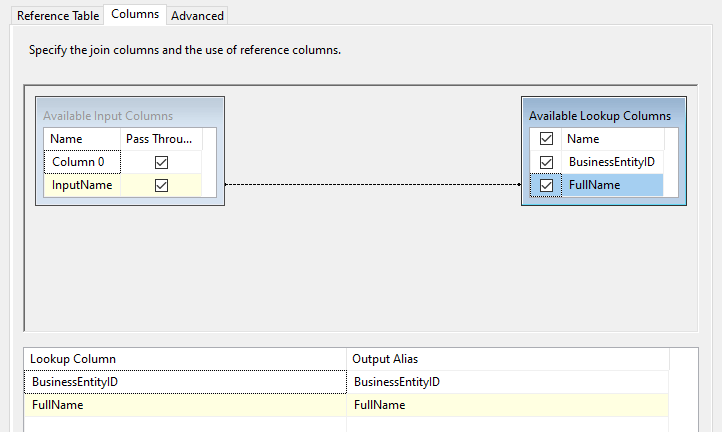
Task: Uncheck the FullName lookup column checkbox
Action: coord(546,185)
